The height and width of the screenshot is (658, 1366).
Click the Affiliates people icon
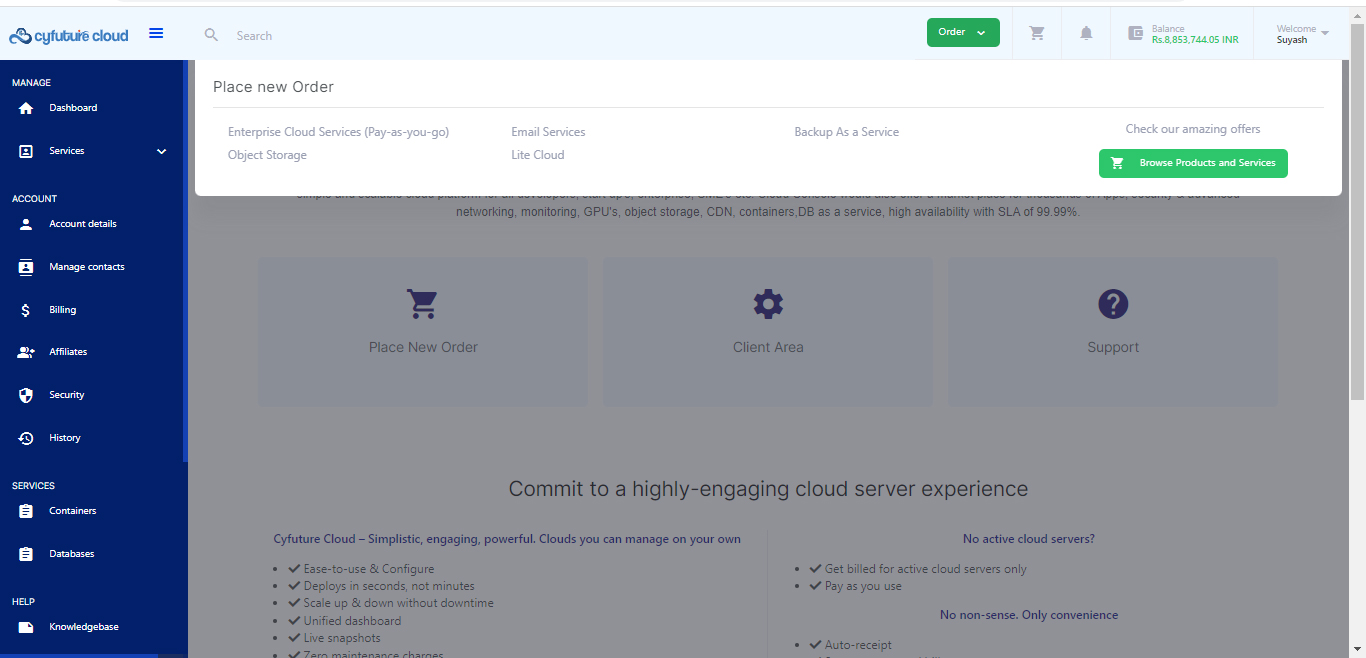(x=26, y=352)
